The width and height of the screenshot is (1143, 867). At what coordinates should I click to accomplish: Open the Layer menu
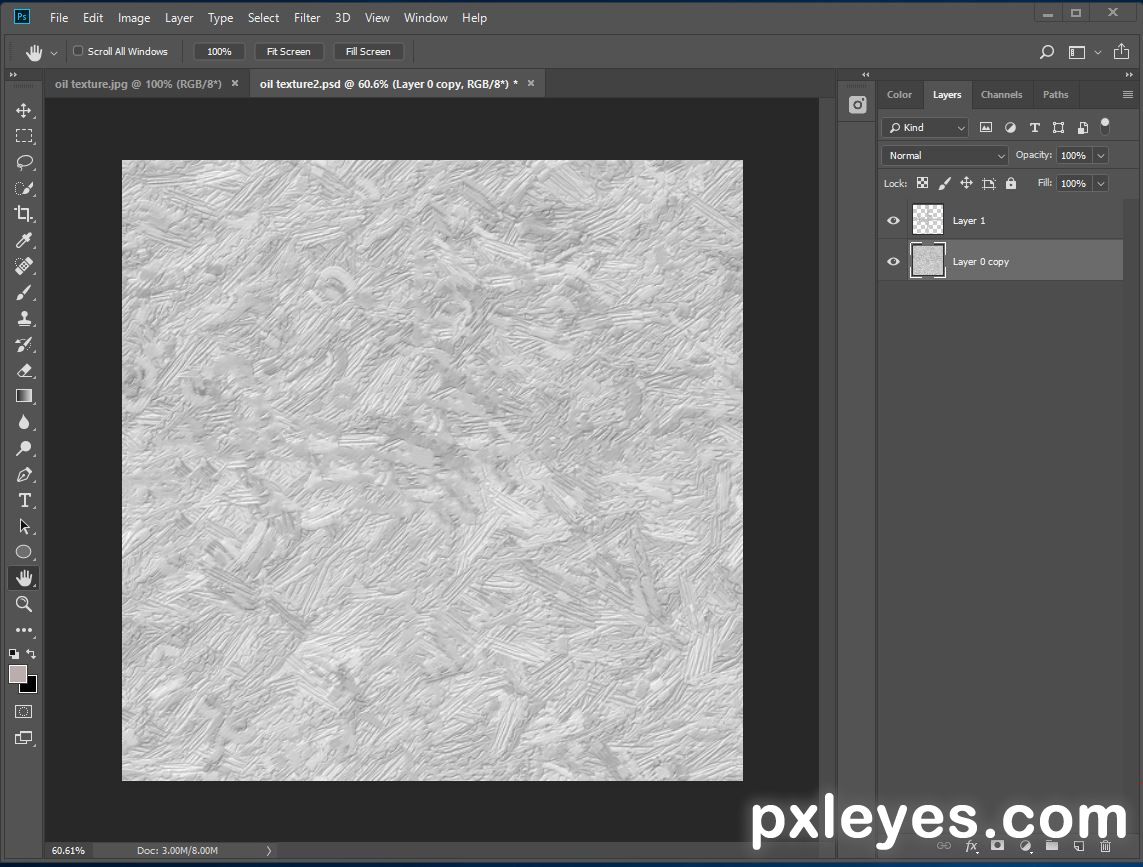coord(179,18)
